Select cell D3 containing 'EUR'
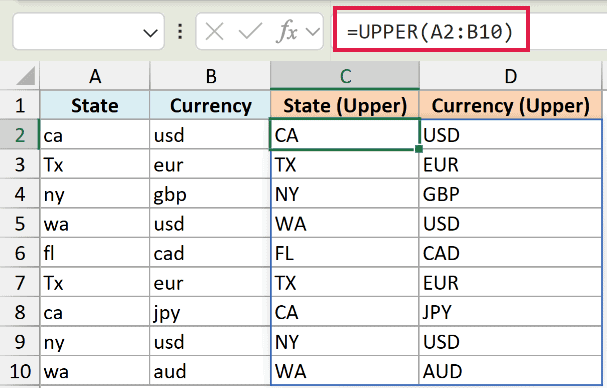607x388 pixels. pyautogui.click(x=511, y=164)
